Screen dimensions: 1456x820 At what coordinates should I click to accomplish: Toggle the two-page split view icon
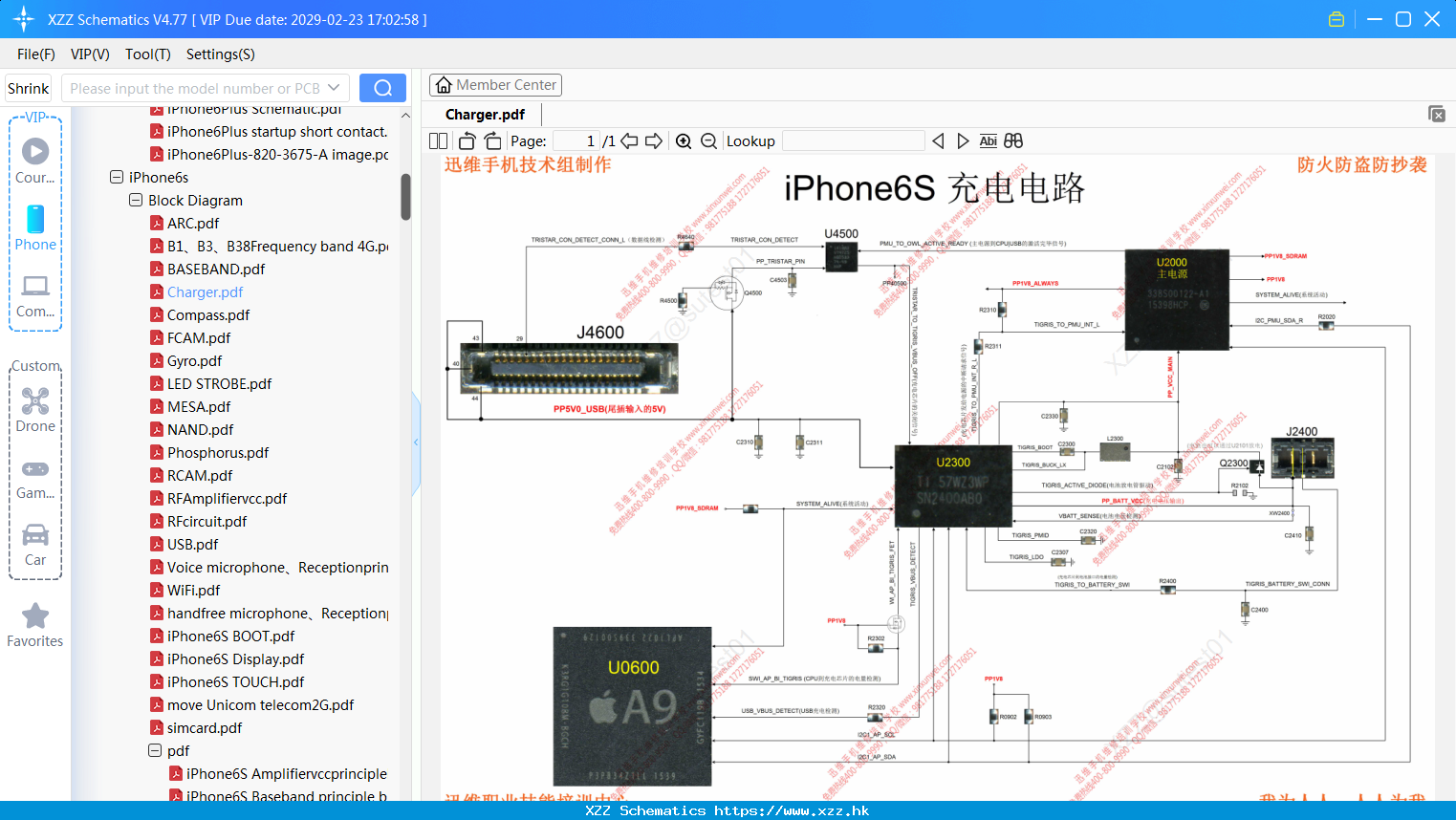pos(438,140)
